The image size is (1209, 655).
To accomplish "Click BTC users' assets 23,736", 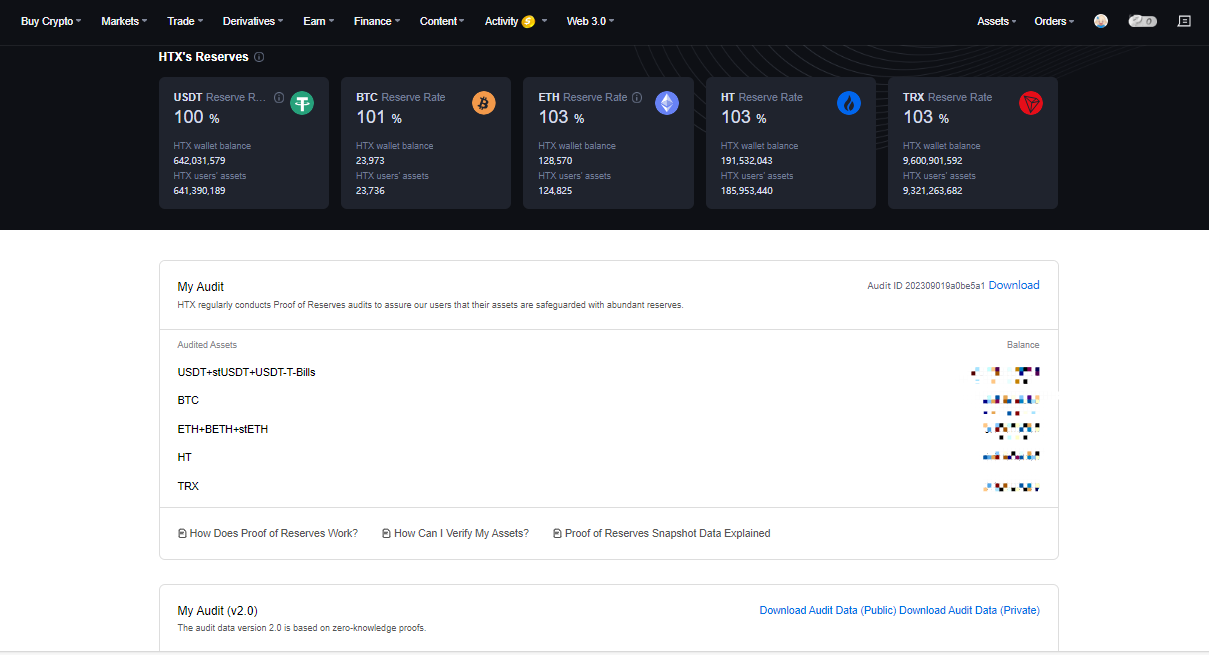I will pyautogui.click(x=370, y=190).
